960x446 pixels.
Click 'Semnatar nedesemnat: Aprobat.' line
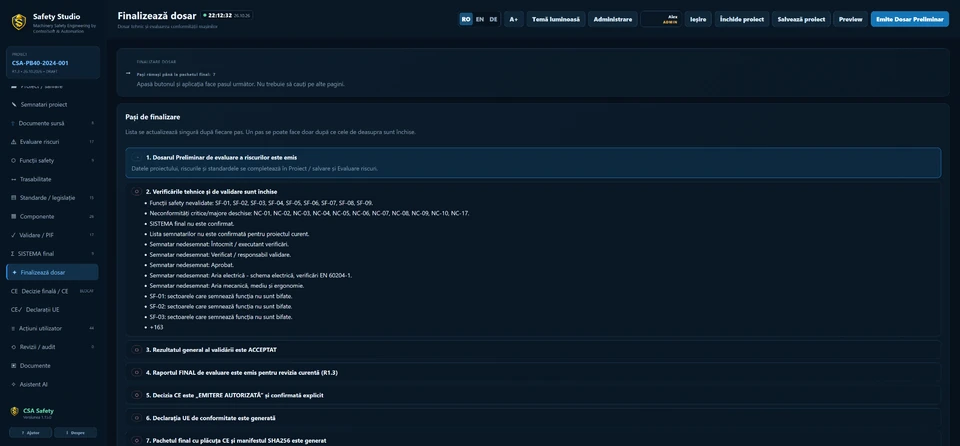point(192,265)
